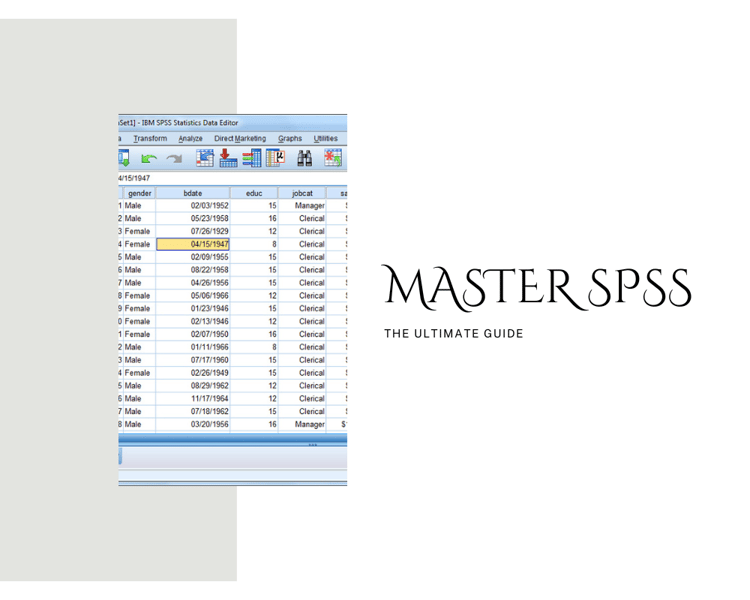Open the Analyze menu
750x600 pixels.
coord(190,138)
